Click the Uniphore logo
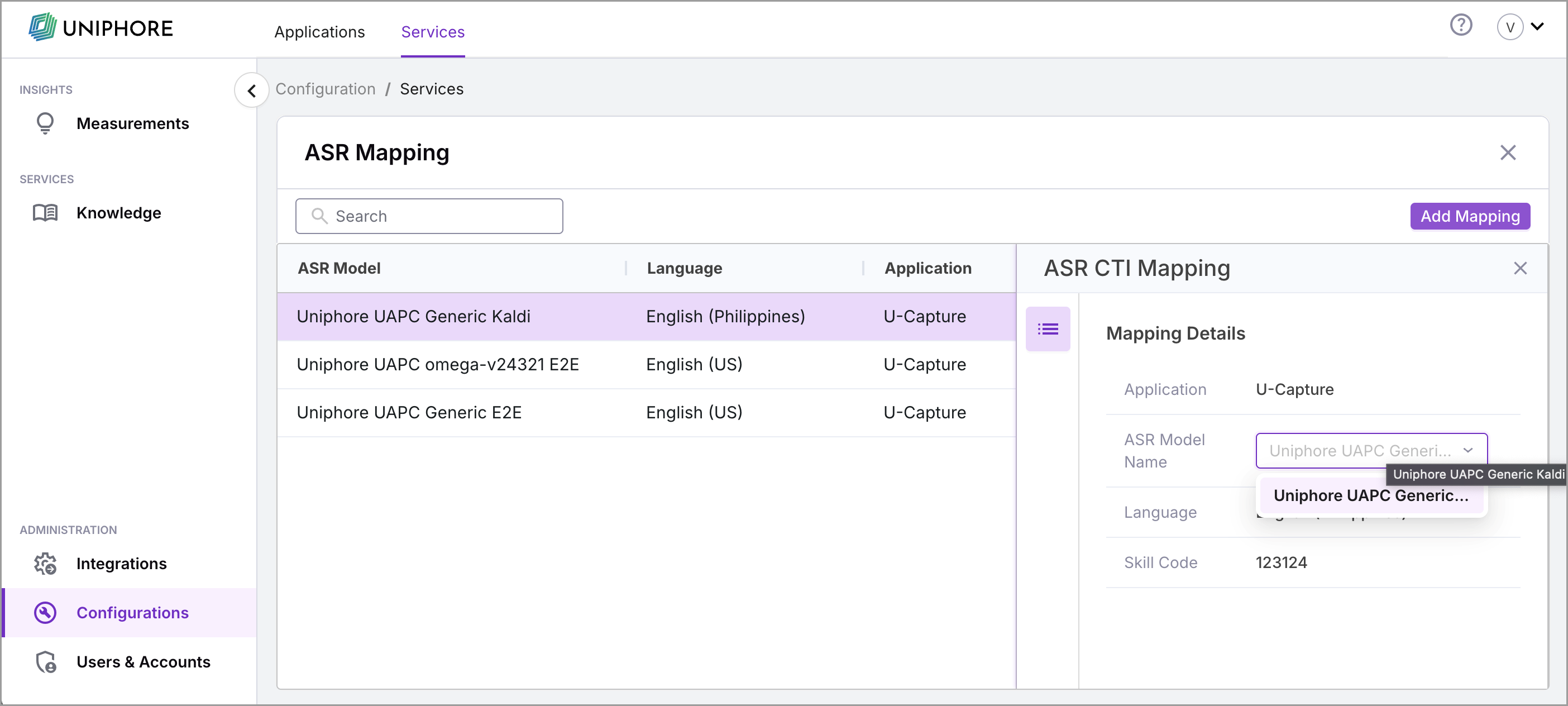The image size is (1568, 706). 101,28
